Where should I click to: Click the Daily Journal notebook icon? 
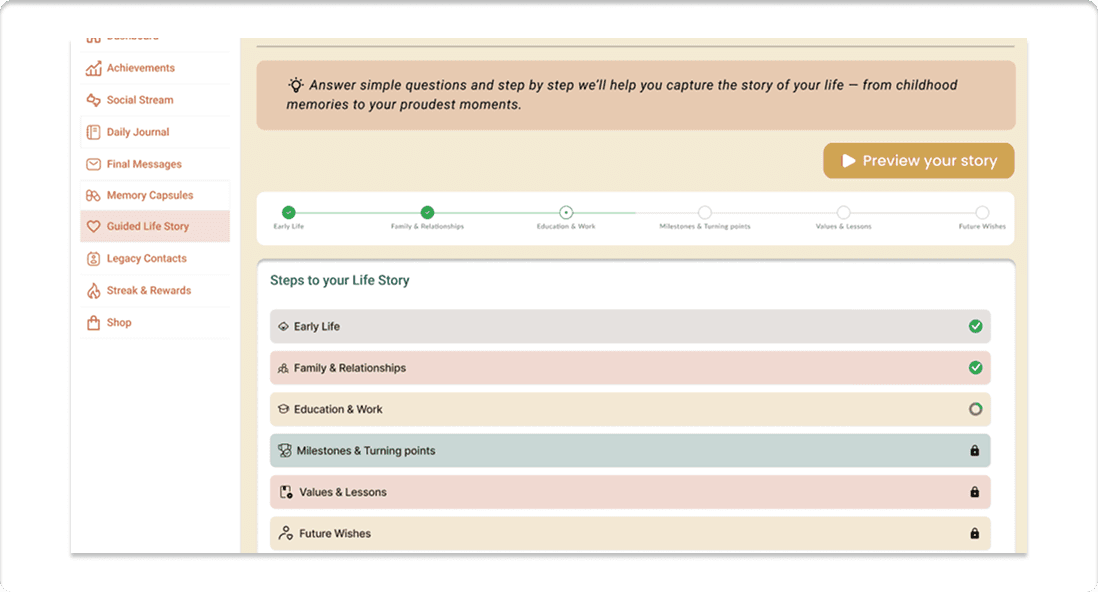91,131
